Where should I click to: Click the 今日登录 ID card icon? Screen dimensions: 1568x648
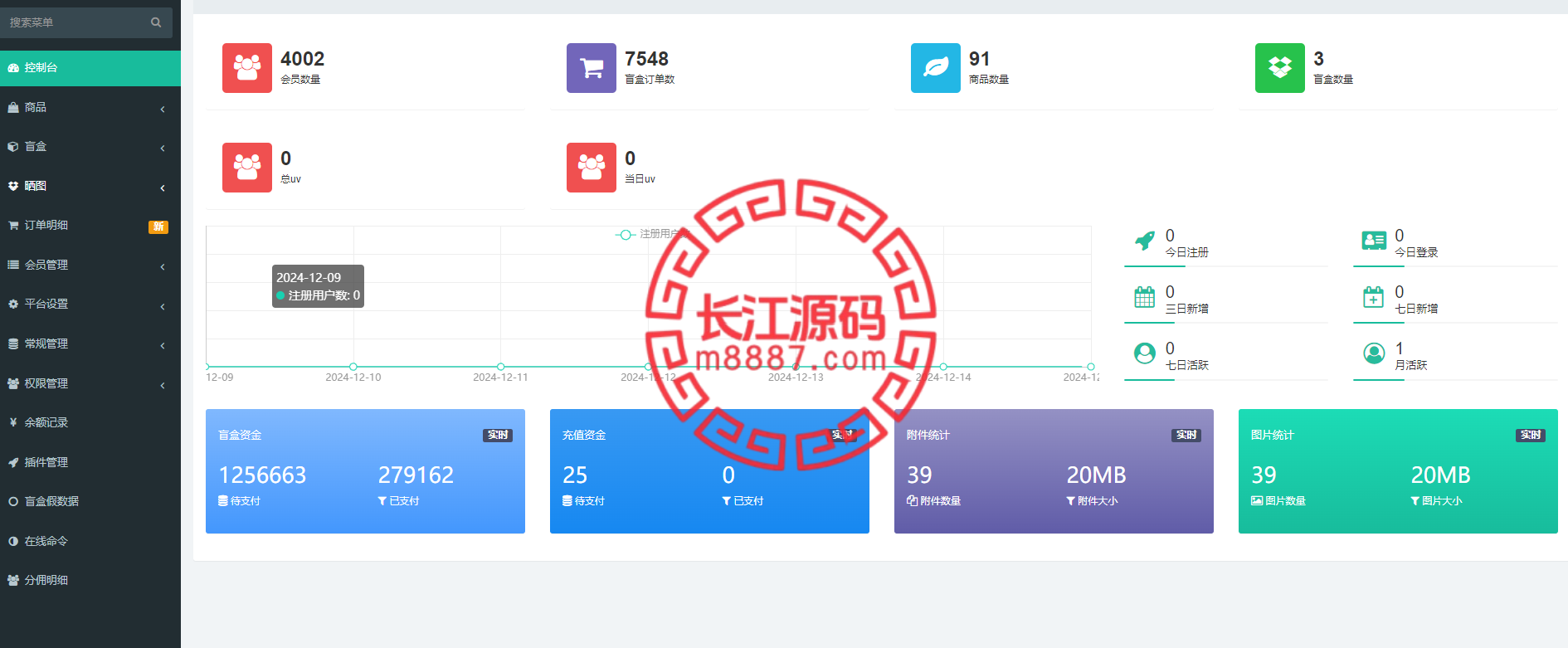pyautogui.click(x=1374, y=241)
